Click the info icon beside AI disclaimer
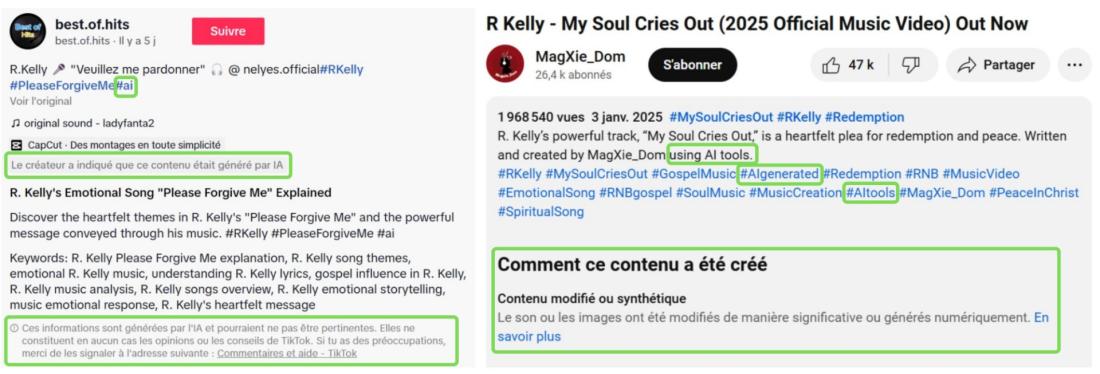The height and width of the screenshot is (374, 1100). coord(14,328)
